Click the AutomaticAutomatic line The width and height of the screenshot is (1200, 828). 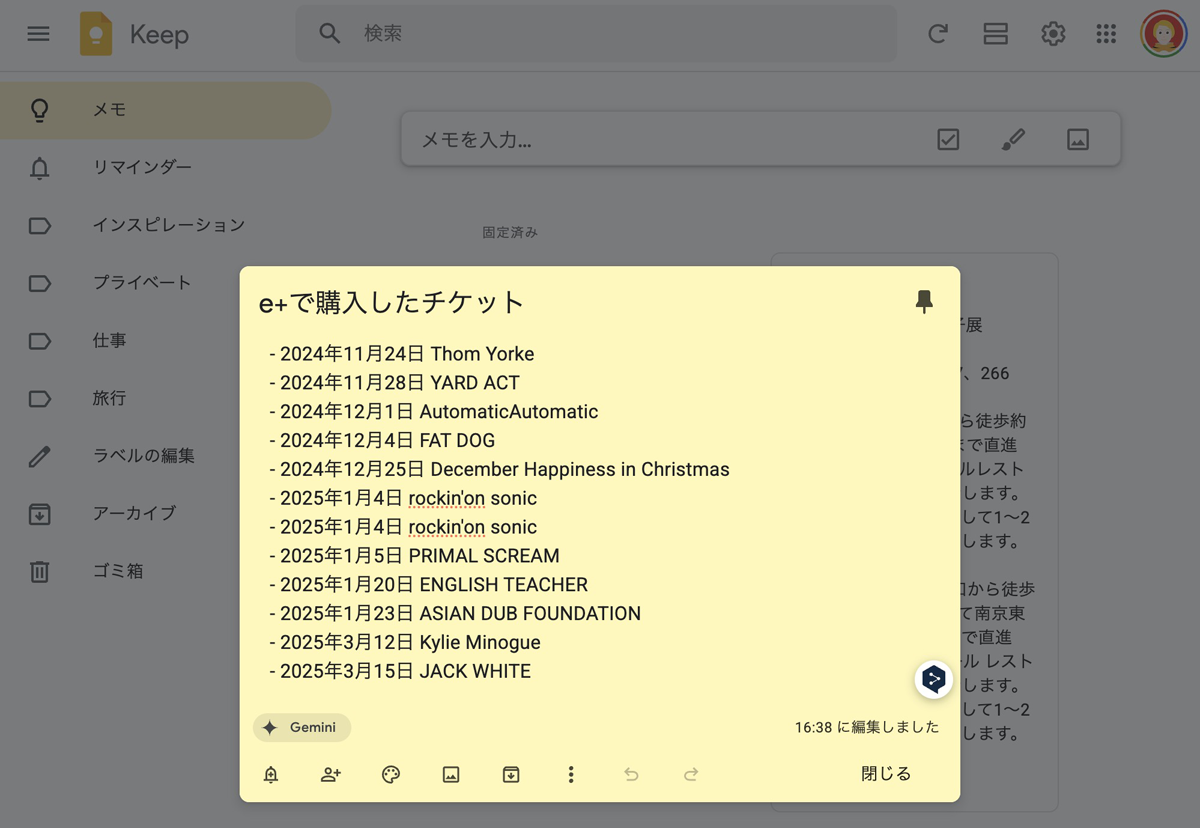pyautogui.click(x=434, y=412)
